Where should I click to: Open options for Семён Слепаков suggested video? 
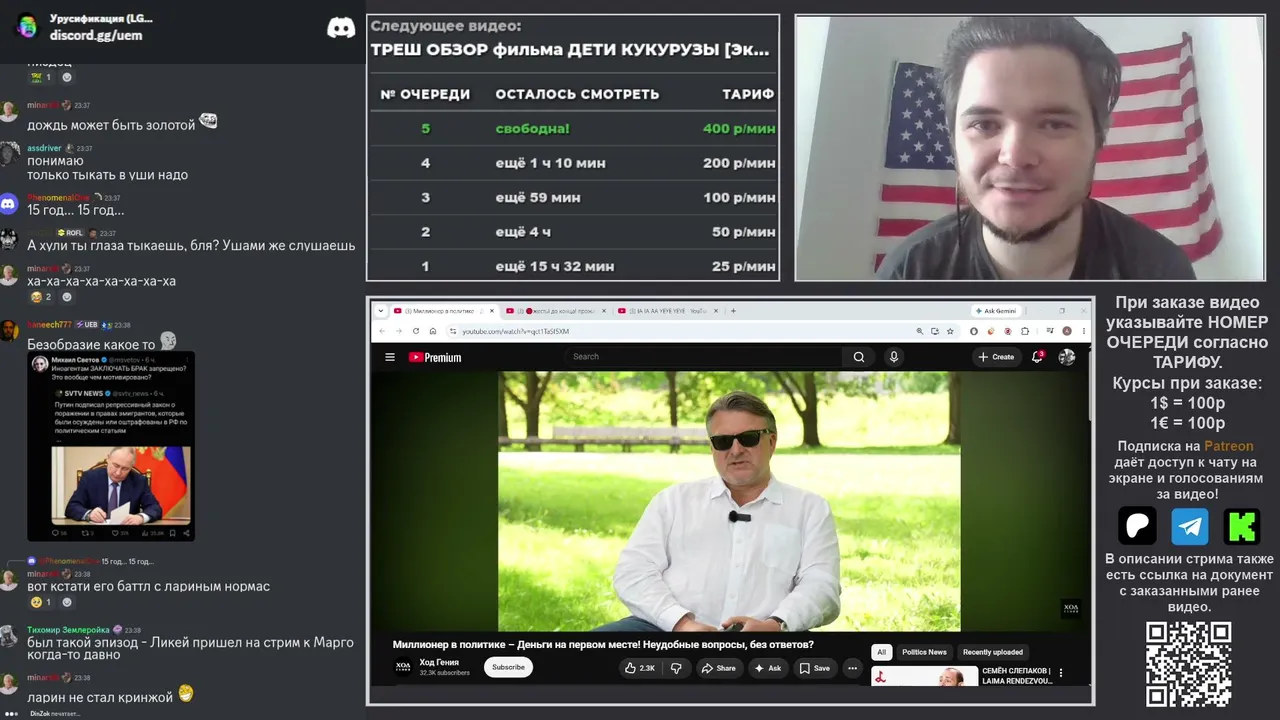pos(1061,674)
